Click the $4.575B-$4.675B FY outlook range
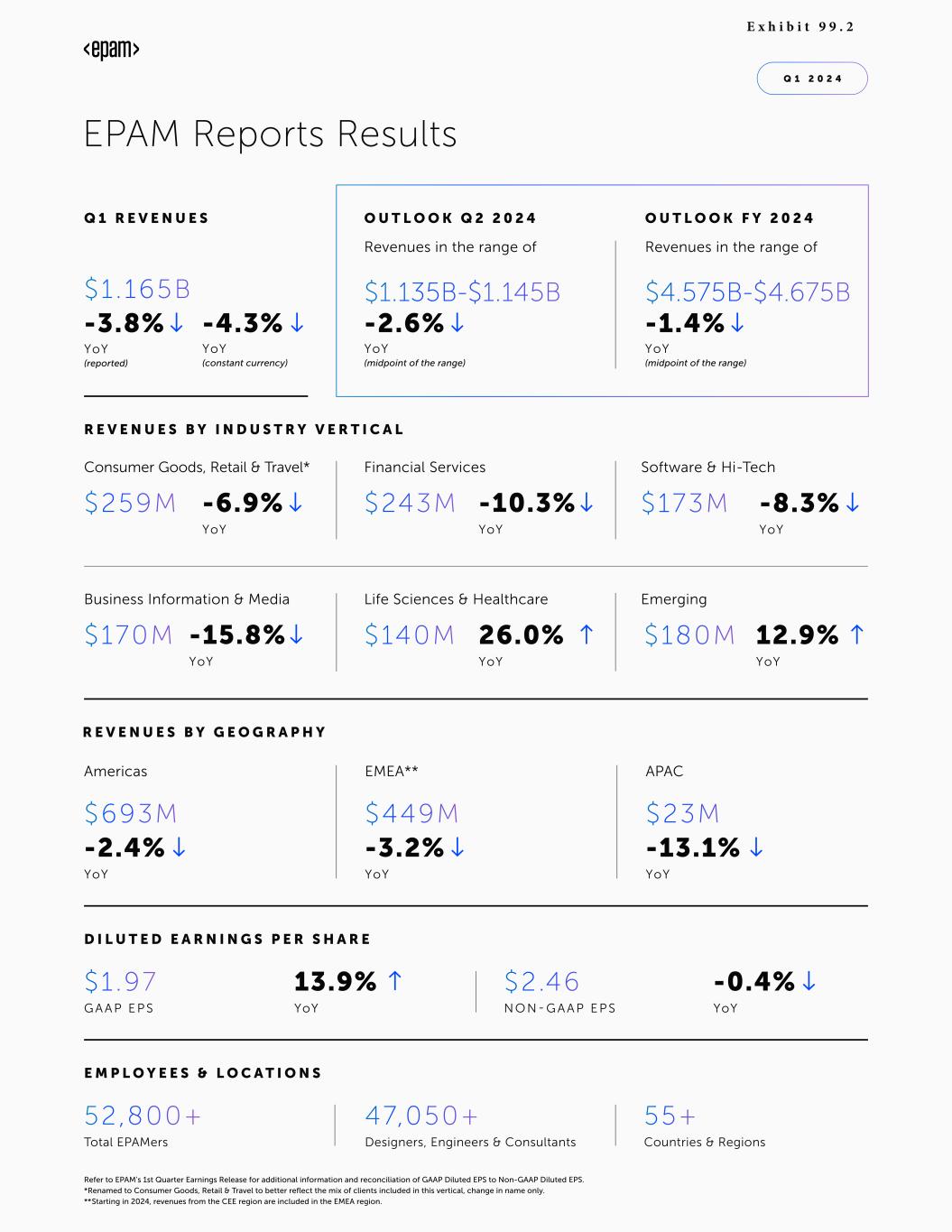952x1232 pixels. point(747,292)
